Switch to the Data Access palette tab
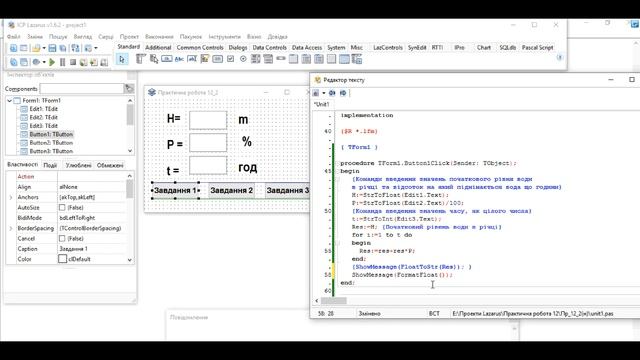This screenshot has width=640, height=360. click(307, 48)
